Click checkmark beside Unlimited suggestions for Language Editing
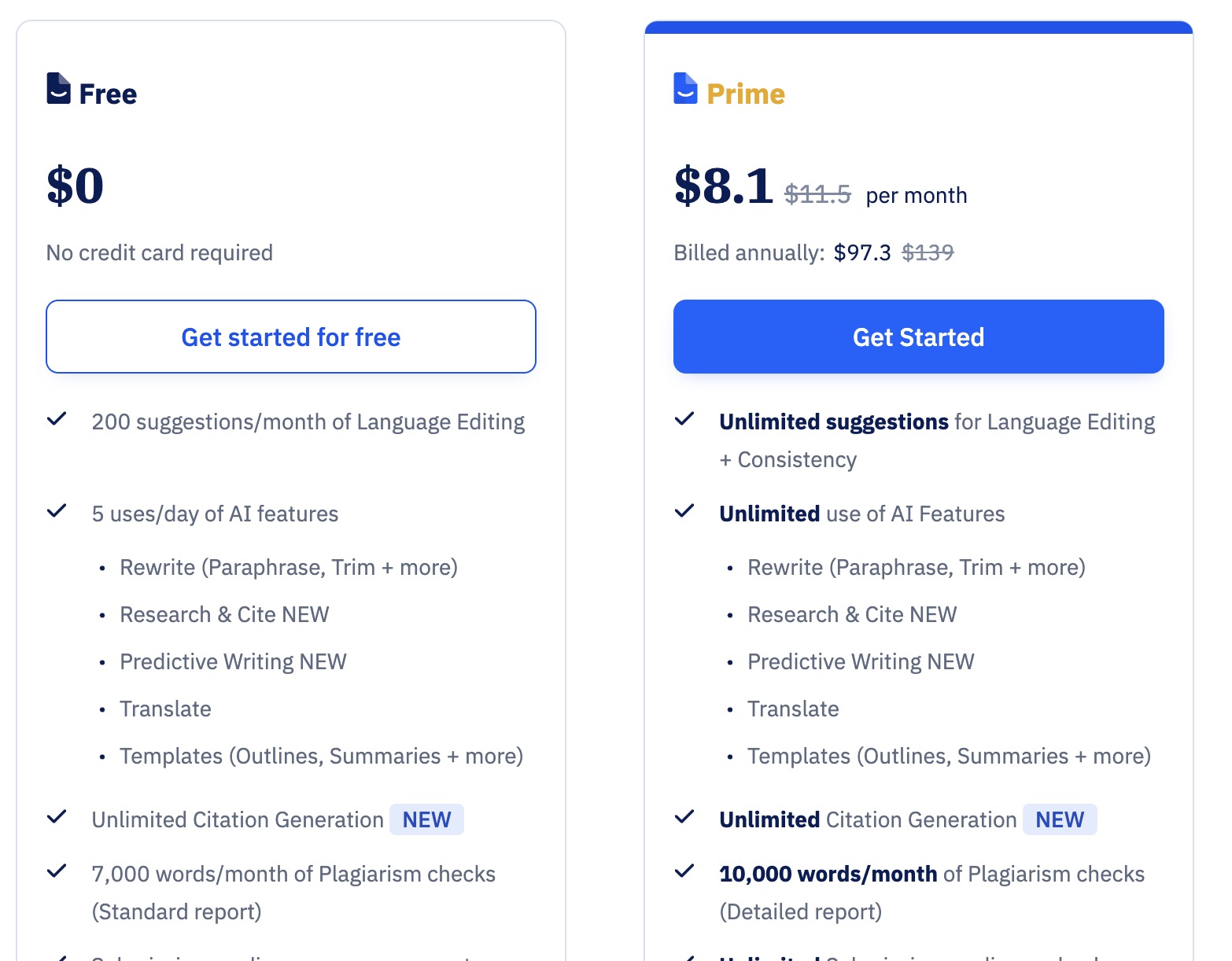1232x961 pixels. tap(684, 419)
